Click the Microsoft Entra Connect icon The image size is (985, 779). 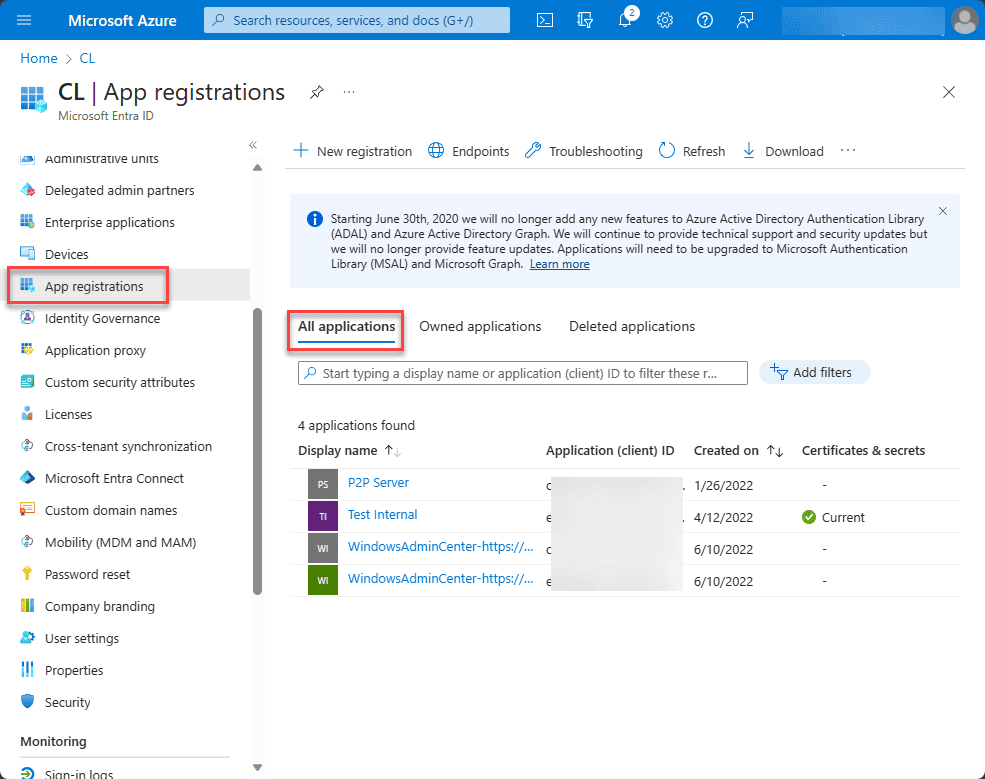click(x=27, y=477)
